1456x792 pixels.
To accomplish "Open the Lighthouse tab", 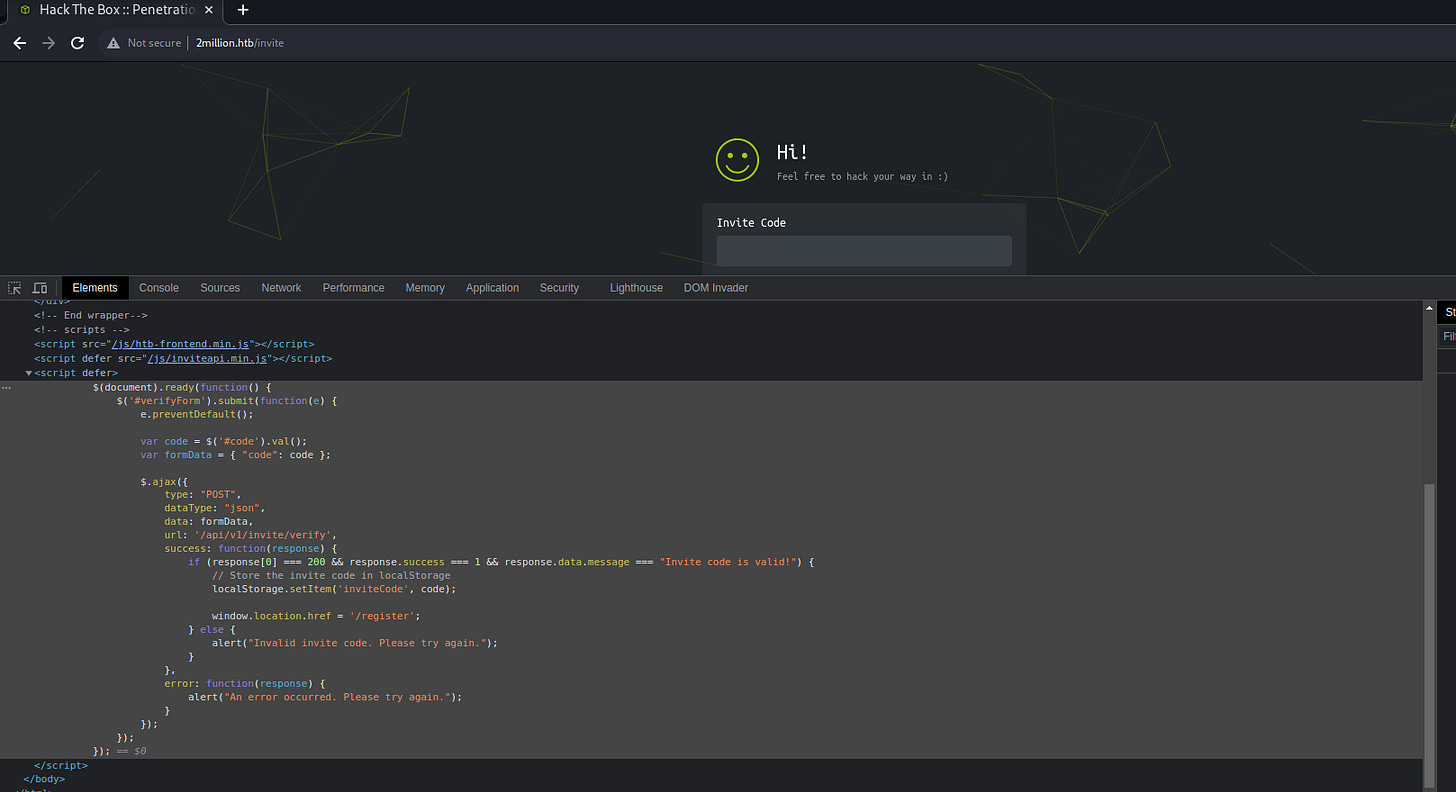I will (x=636, y=288).
